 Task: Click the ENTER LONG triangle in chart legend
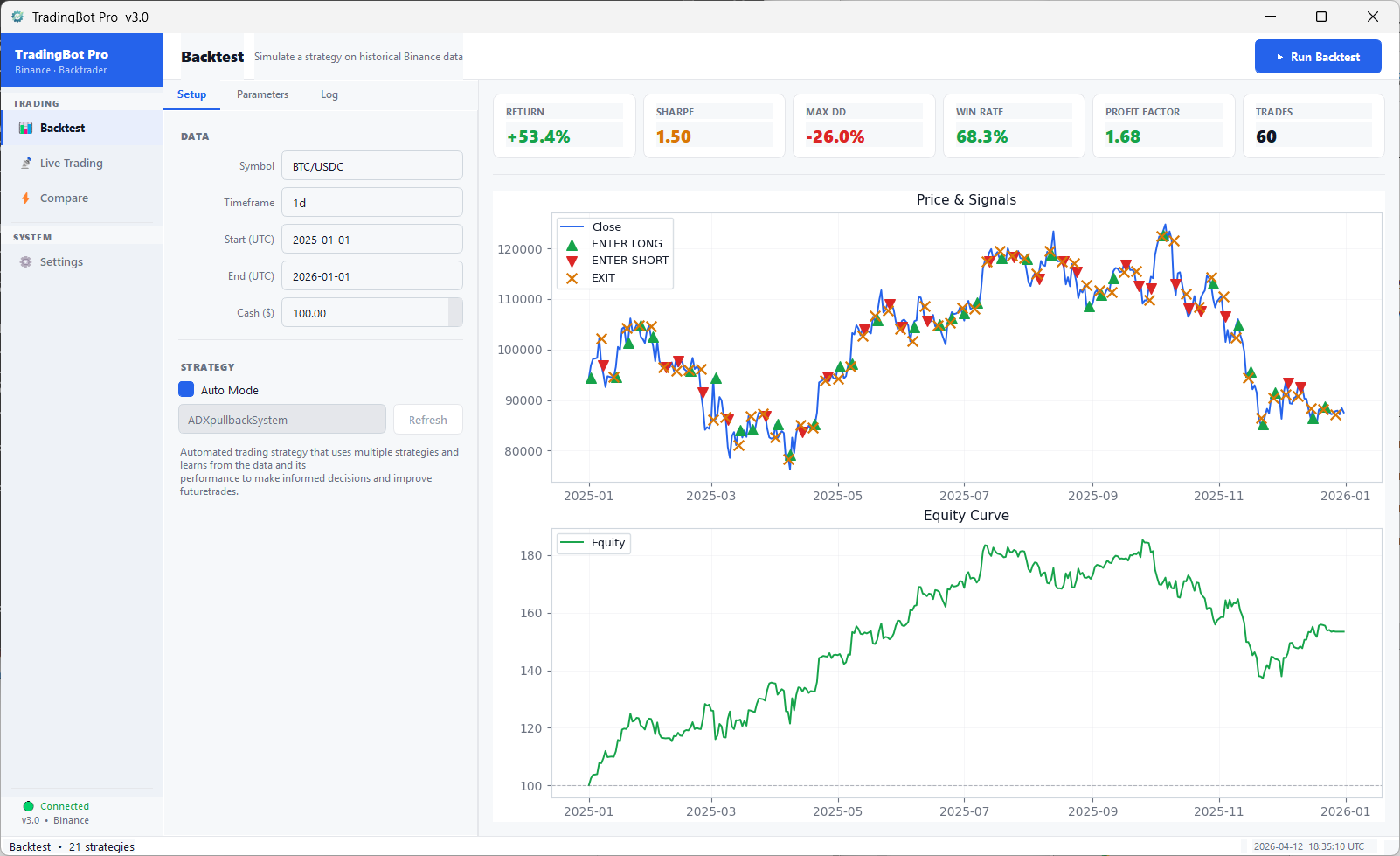[572, 243]
